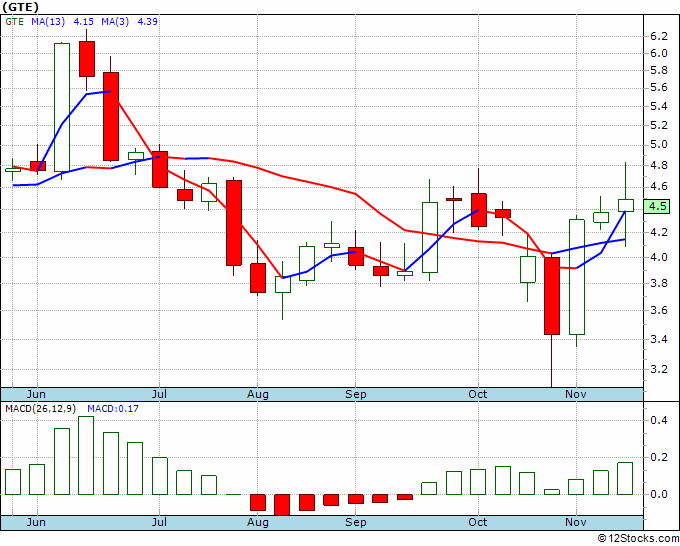Click the 3.4 price axis label

pyautogui.click(x=658, y=339)
